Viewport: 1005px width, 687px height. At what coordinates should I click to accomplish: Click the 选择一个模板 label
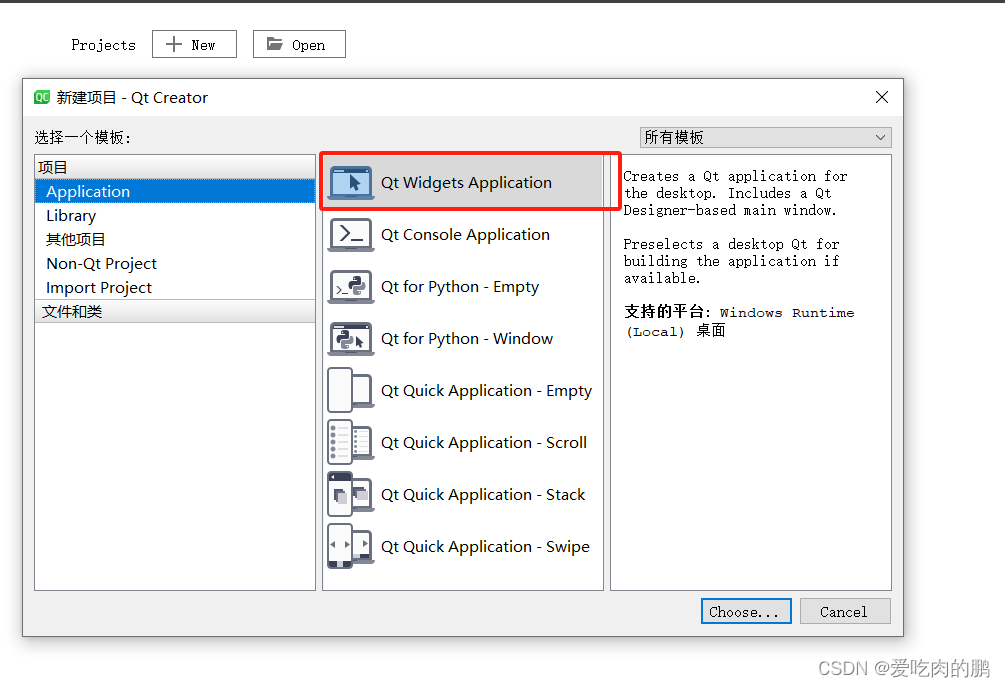(83, 137)
